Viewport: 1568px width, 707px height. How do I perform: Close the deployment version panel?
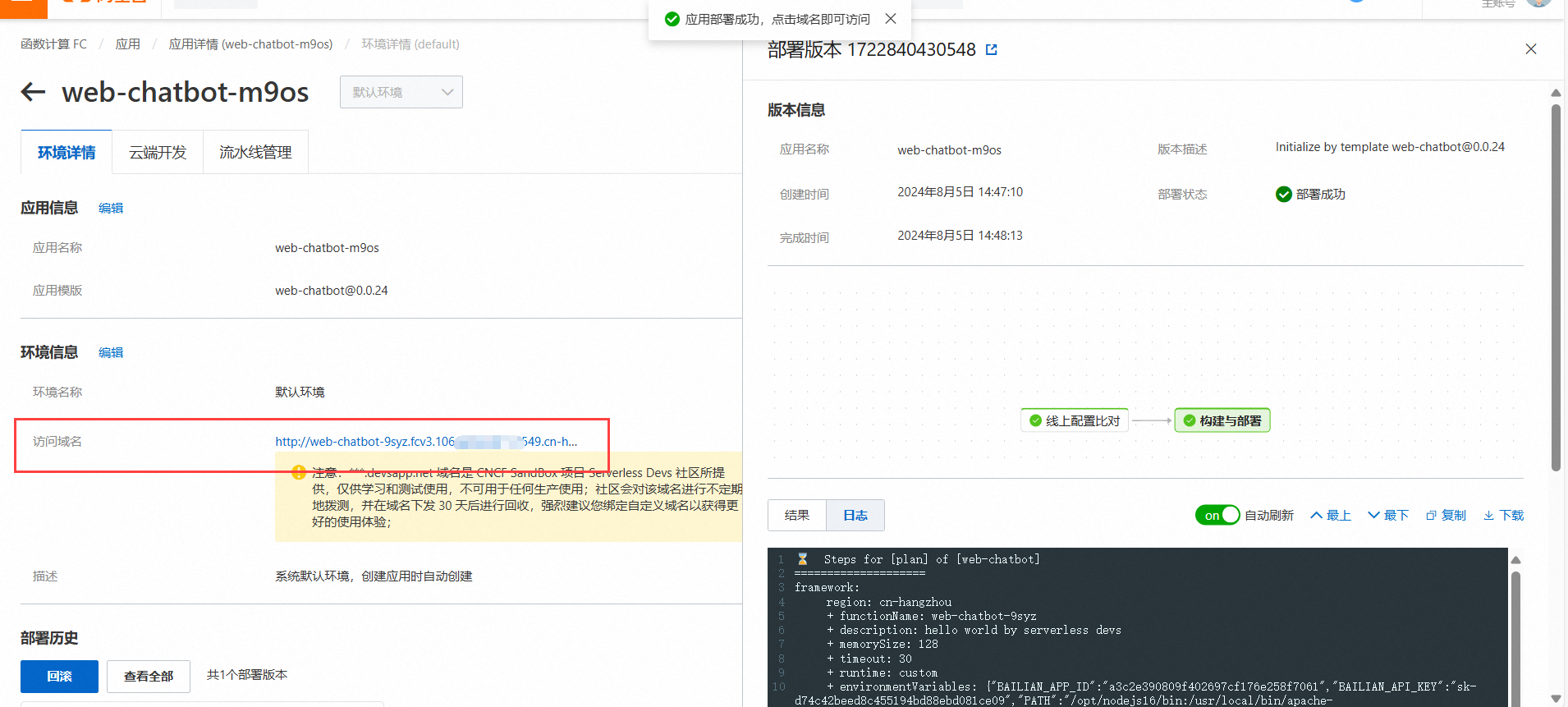point(1530,49)
